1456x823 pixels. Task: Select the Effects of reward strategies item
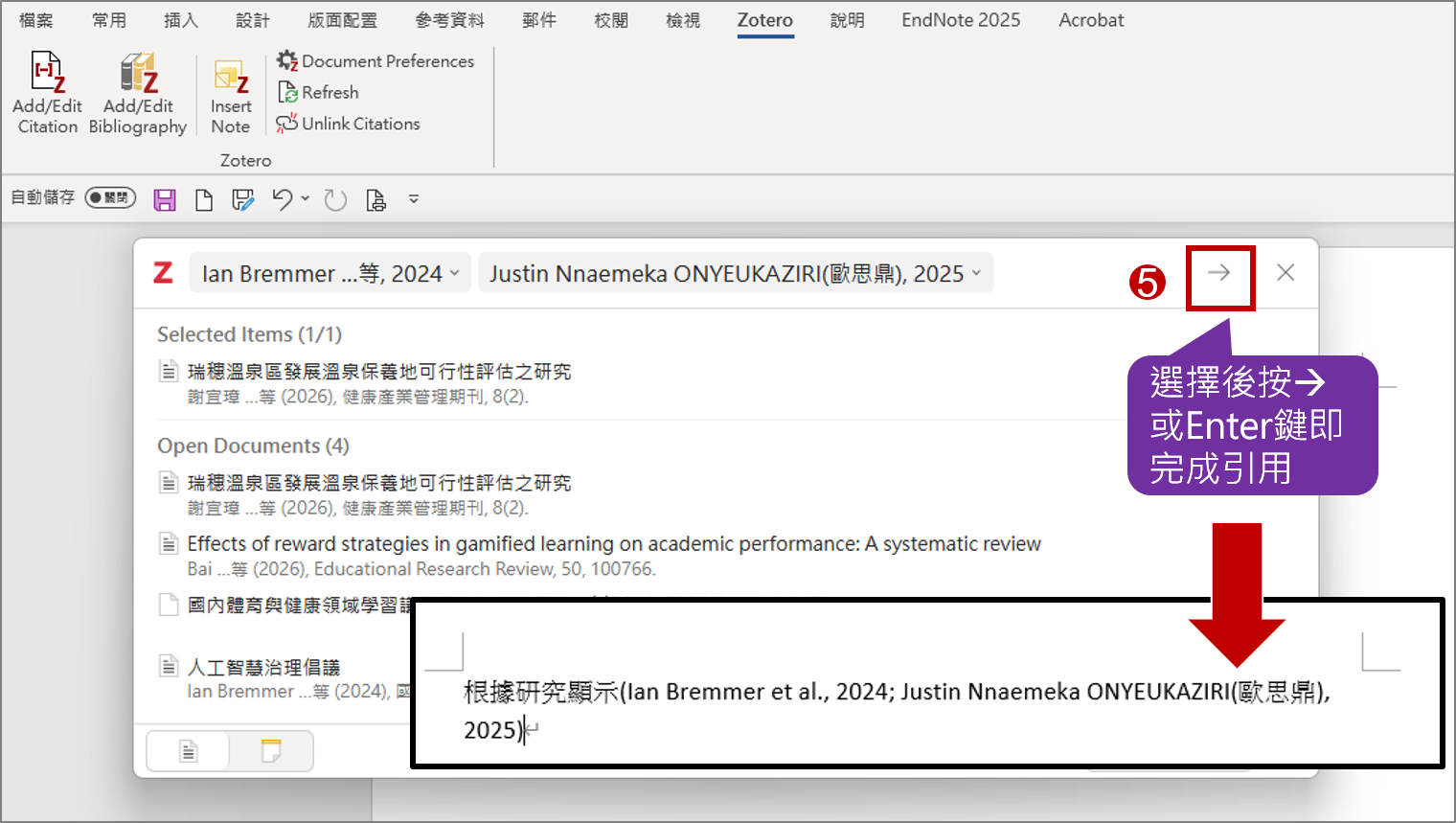(x=613, y=544)
